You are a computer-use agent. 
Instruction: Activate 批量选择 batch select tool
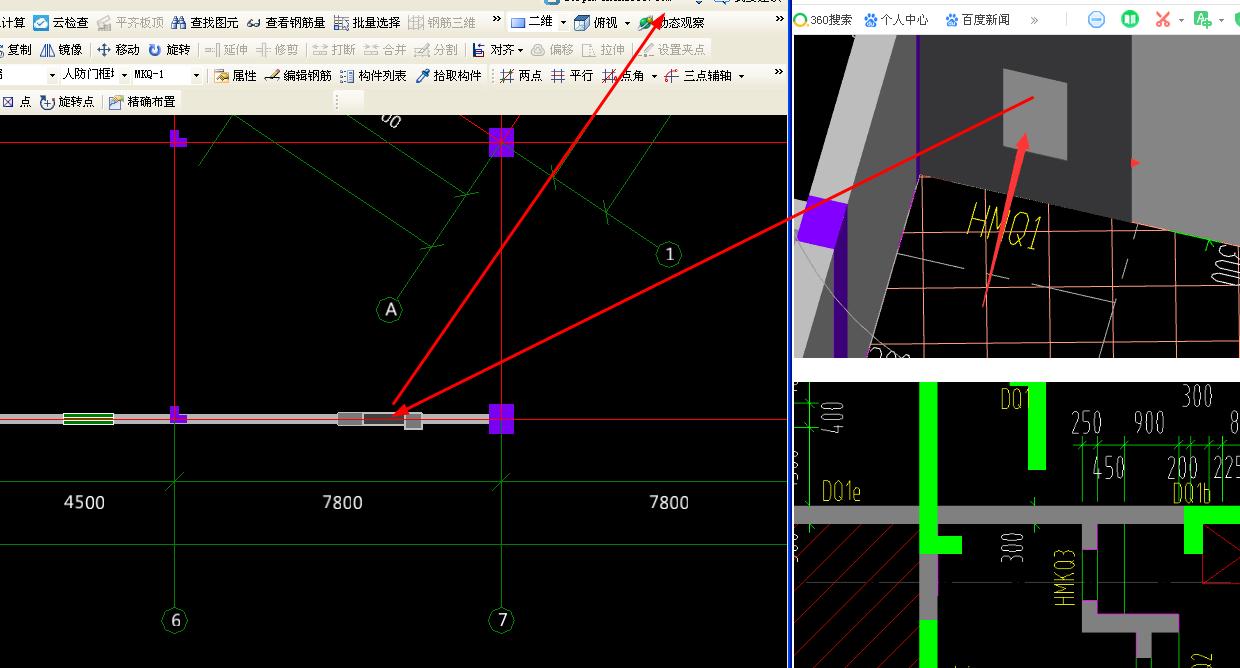[367, 22]
